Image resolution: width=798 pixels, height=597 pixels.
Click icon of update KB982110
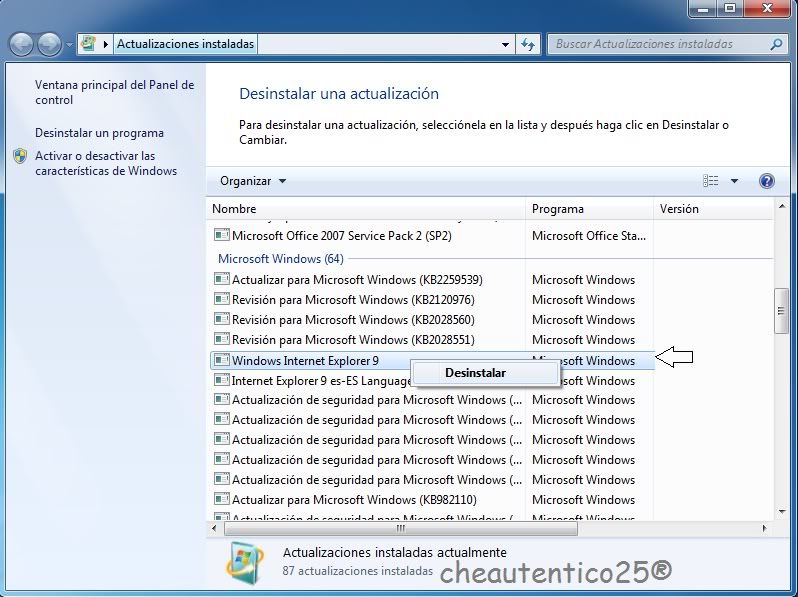coord(221,499)
